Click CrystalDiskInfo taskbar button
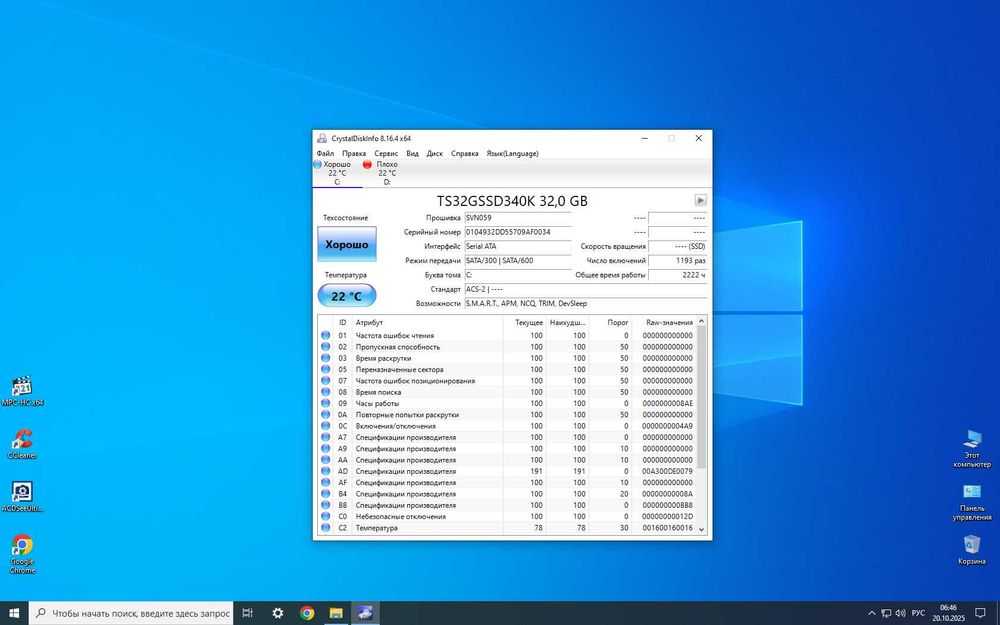 [x=365, y=613]
